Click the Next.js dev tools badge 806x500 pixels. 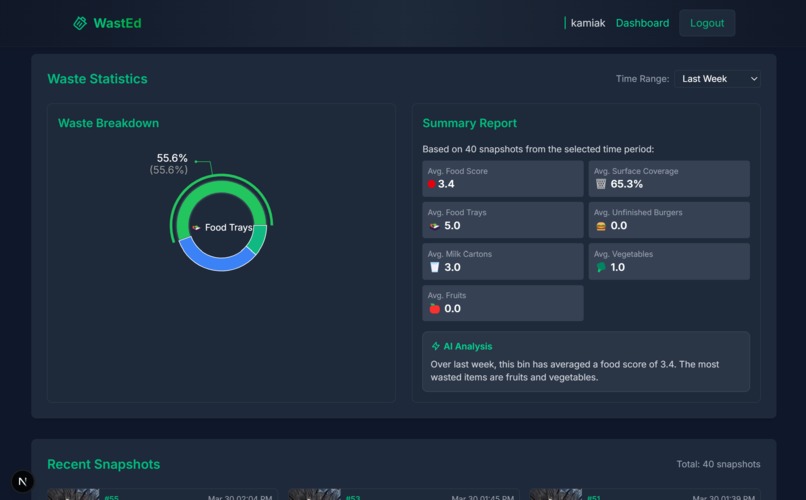pyautogui.click(x=23, y=482)
